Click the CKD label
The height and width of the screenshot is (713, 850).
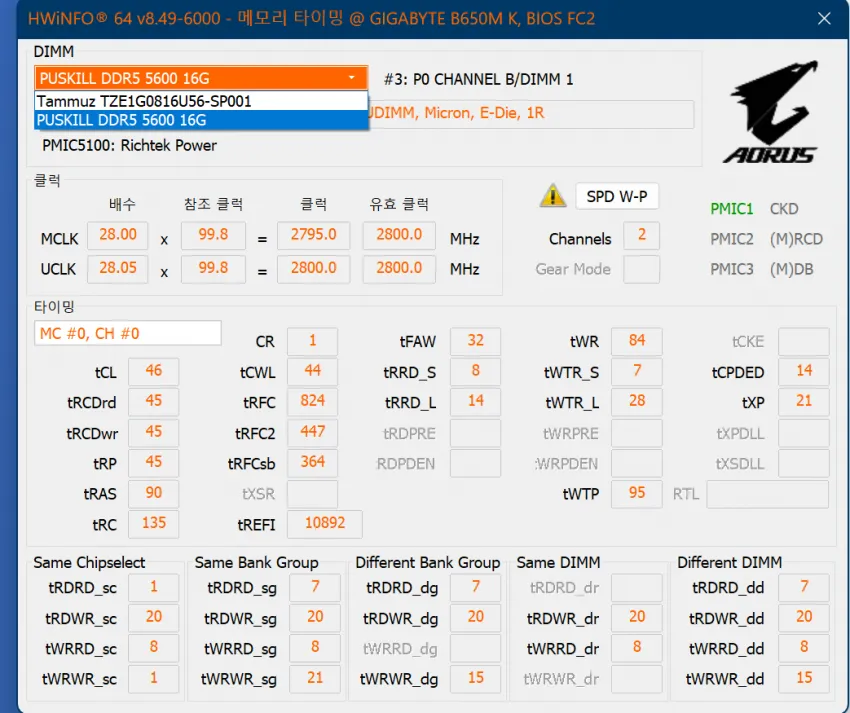[784, 209]
